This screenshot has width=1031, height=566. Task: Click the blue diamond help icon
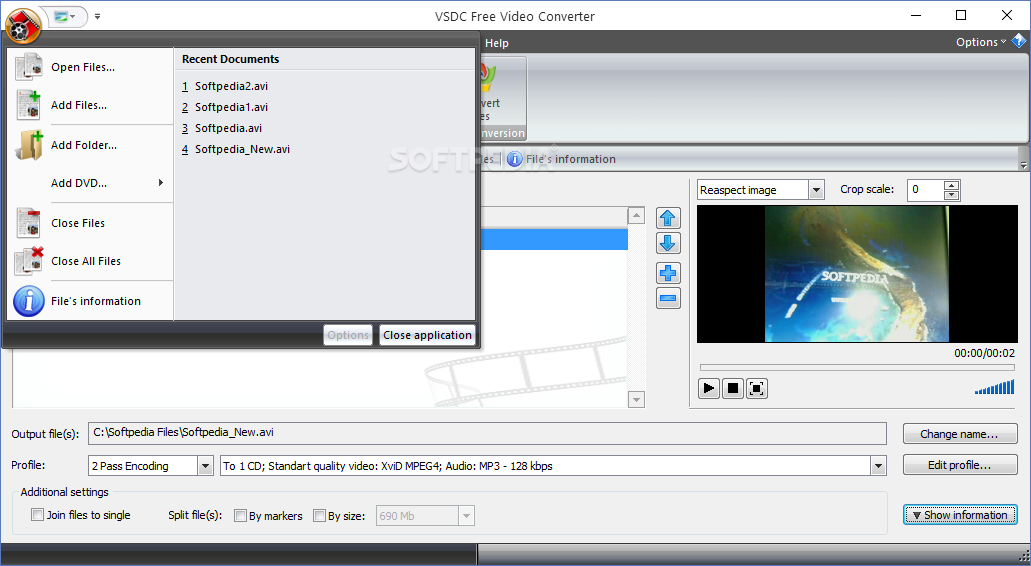click(1019, 41)
